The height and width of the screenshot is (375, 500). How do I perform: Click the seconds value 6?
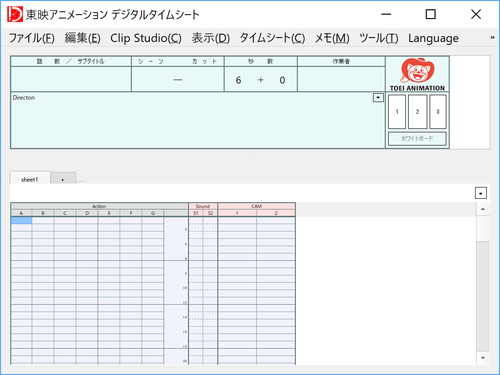(238, 80)
